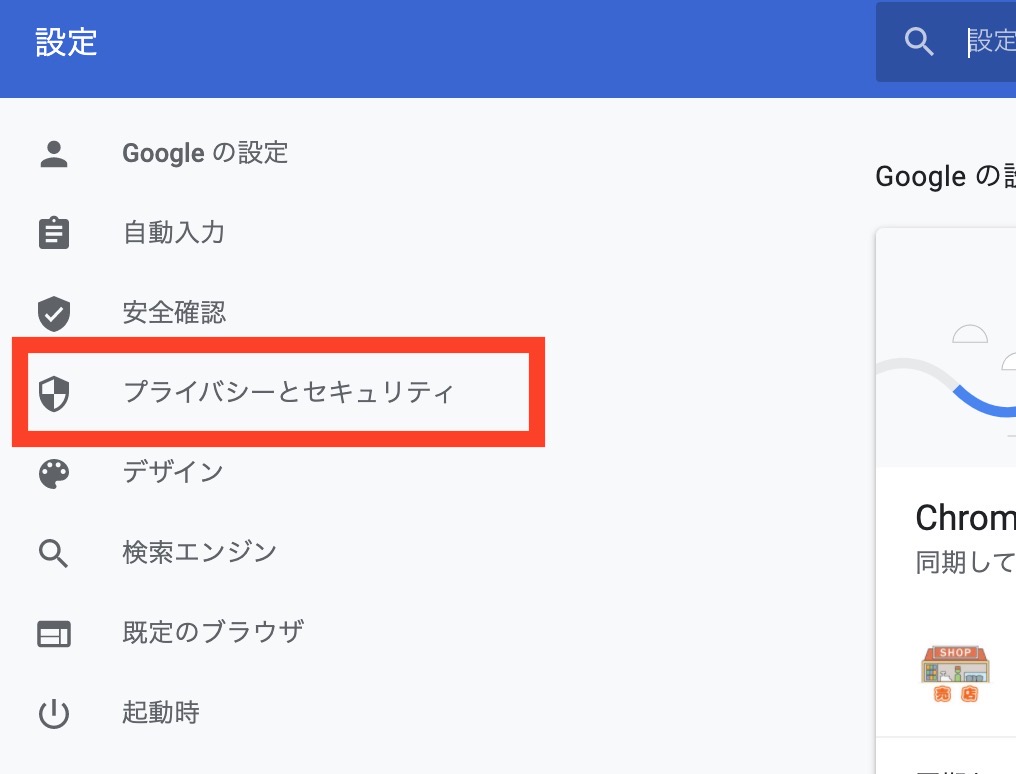Click the 設定 title in the header
This screenshot has height=774, width=1016.
click(66, 43)
